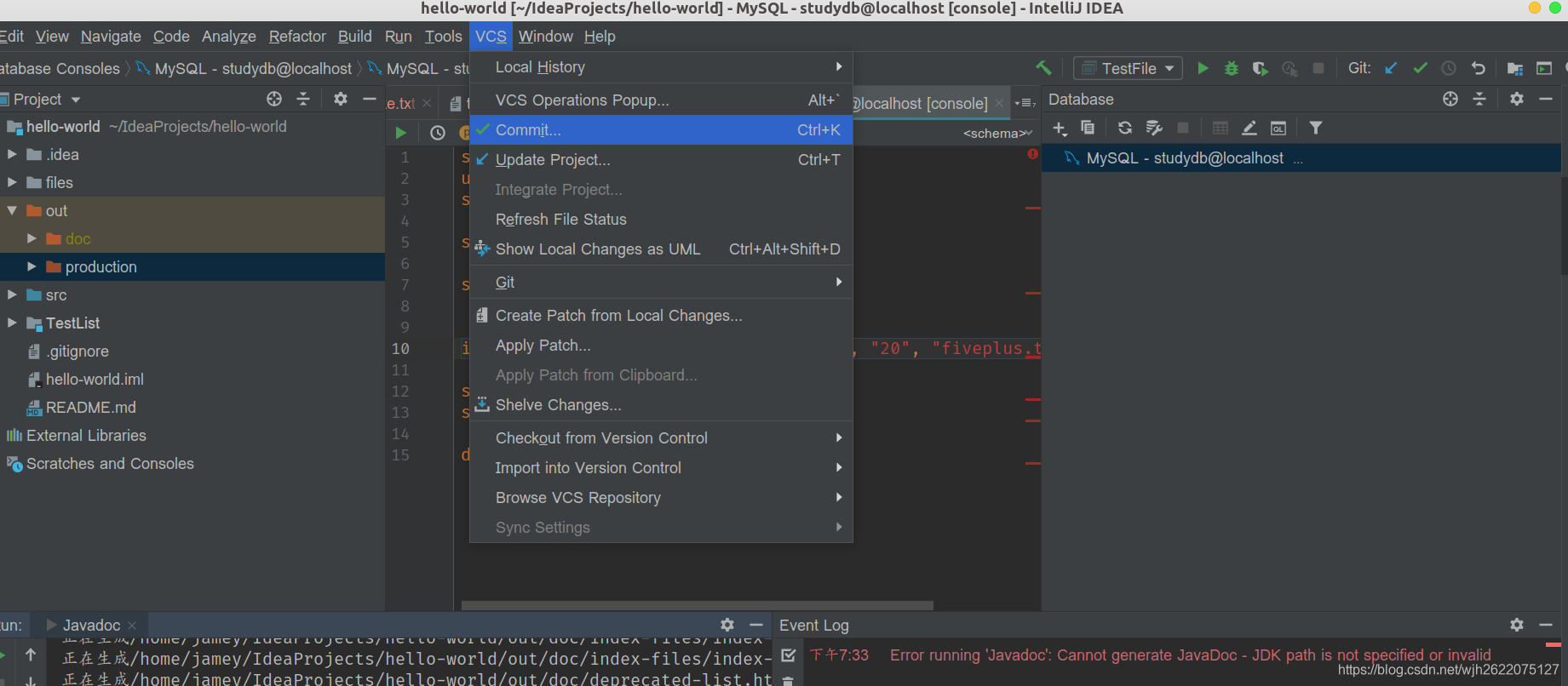Hide the Database panel with minus icon
The width and height of the screenshot is (1568, 686).
1546,99
